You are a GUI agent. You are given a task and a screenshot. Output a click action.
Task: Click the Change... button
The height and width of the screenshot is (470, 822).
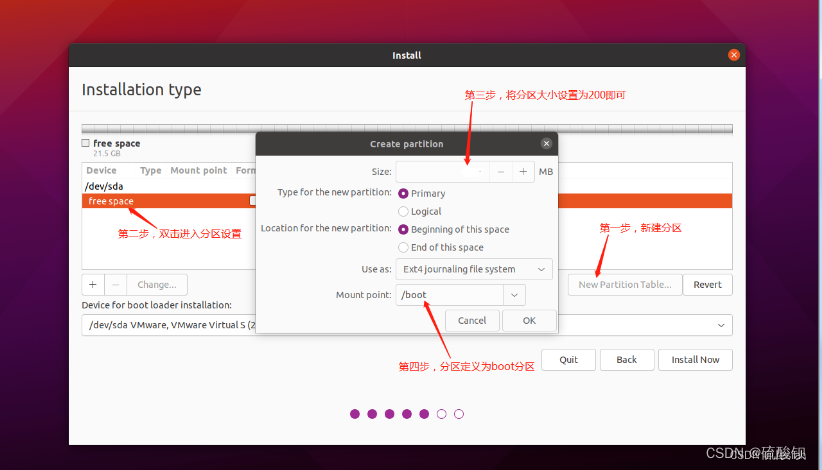[157, 285]
